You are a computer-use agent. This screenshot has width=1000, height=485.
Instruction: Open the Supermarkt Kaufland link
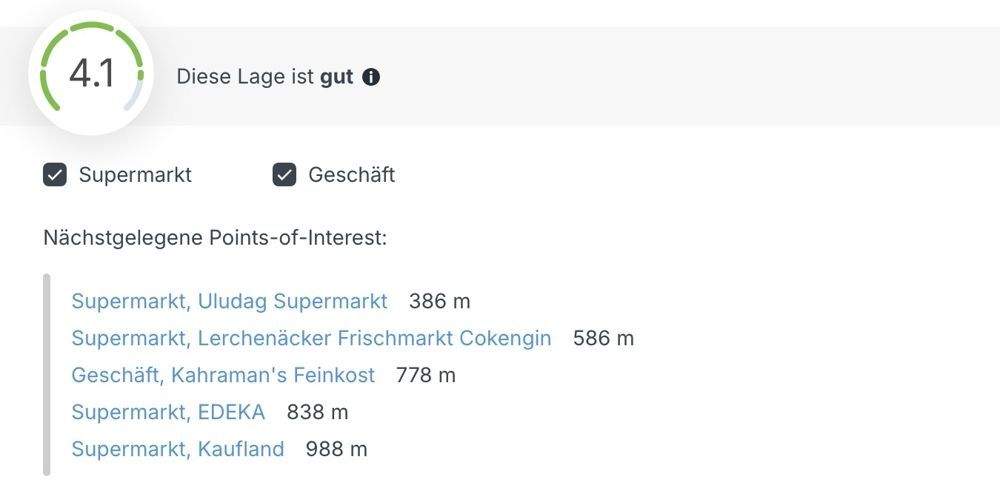[178, 449]
